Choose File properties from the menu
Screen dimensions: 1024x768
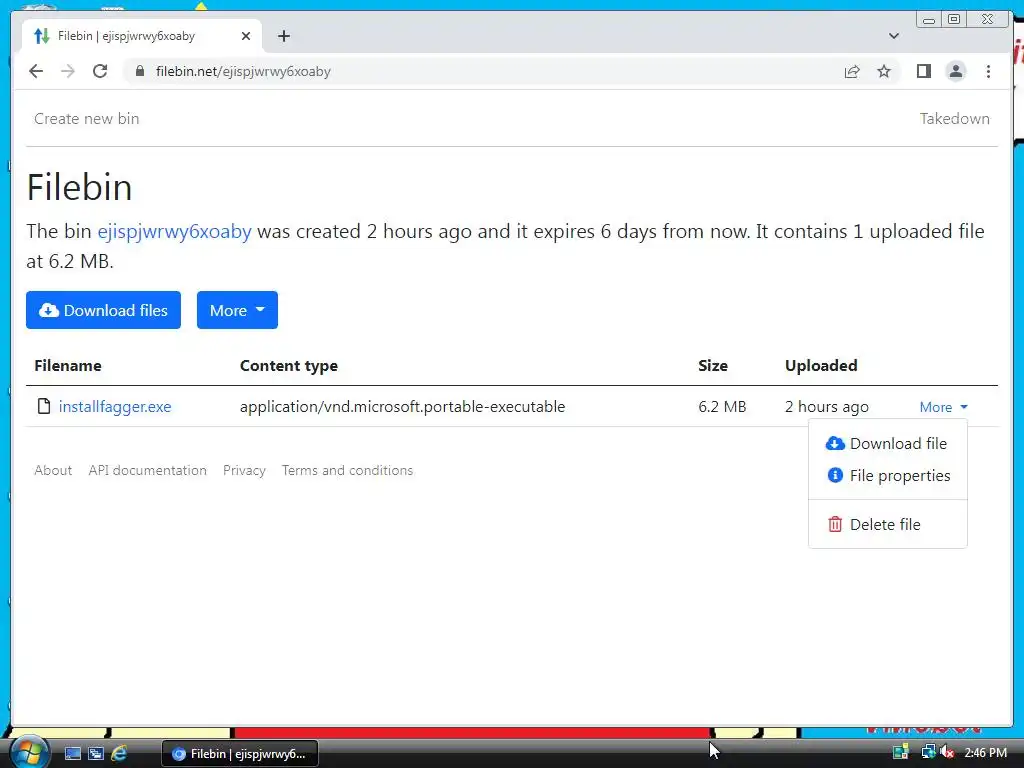pos(888,475)
